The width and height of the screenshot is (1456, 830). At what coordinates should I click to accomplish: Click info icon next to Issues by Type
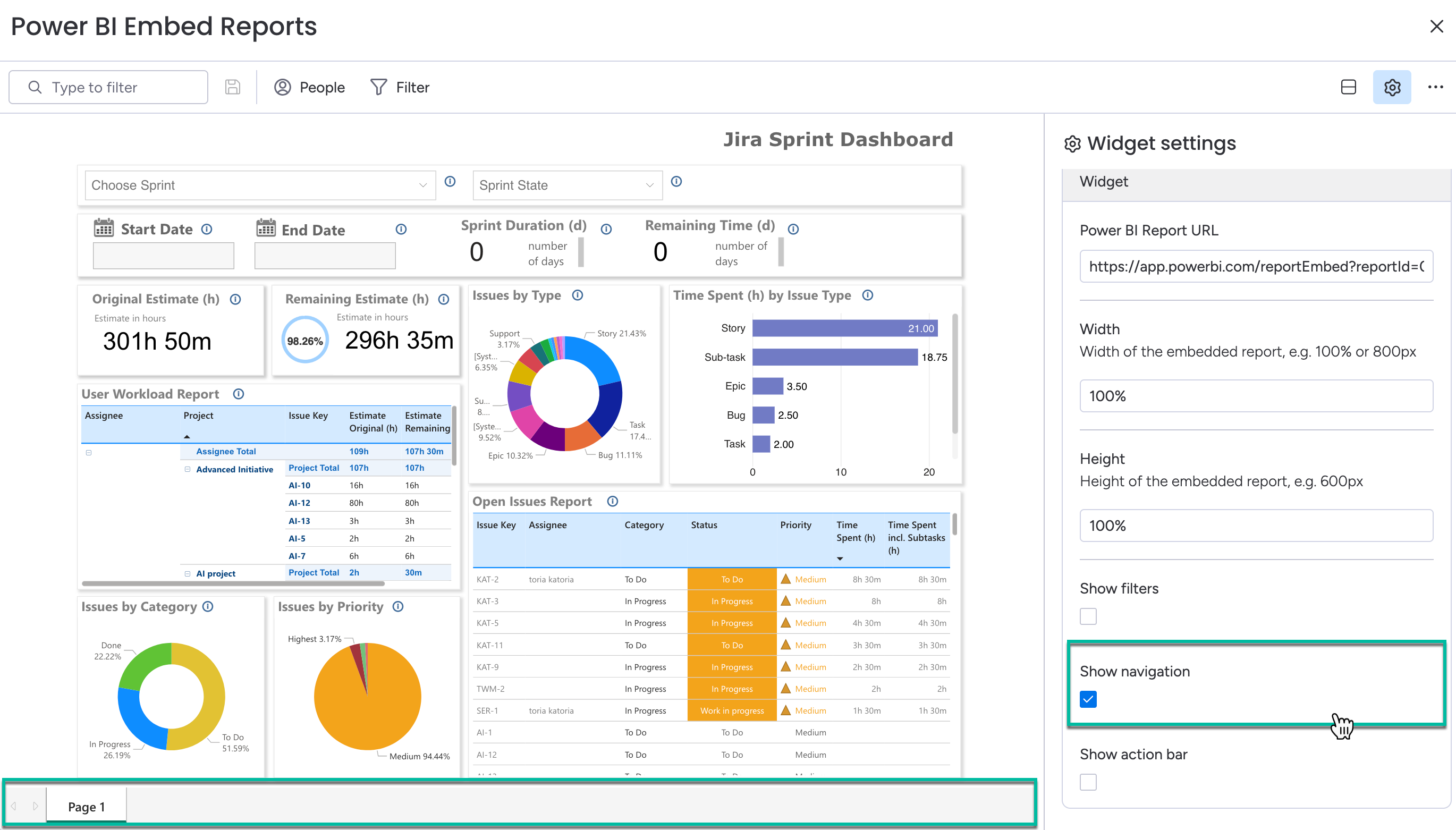pyautogui.click(x=578, y=295)
